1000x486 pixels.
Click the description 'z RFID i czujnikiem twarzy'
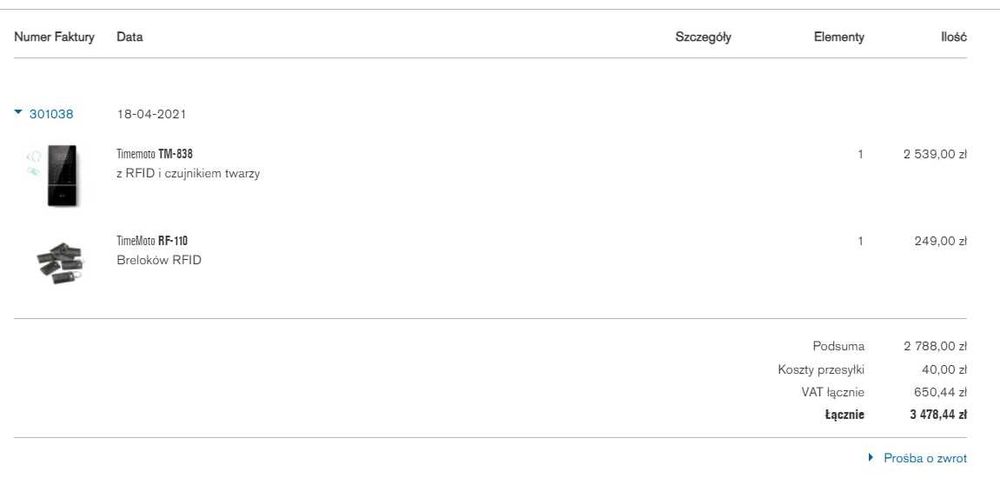coord(188,173)
